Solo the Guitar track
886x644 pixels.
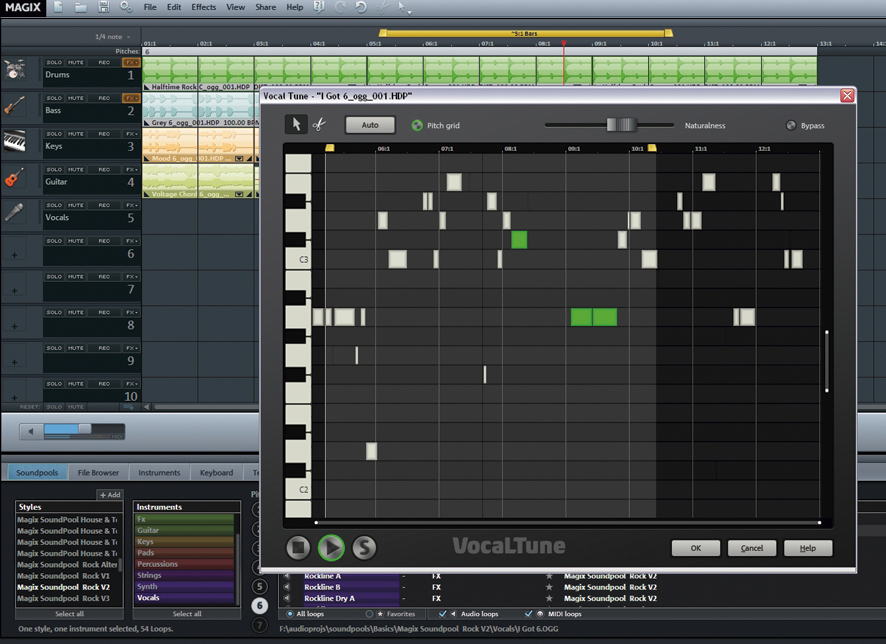[54, 169]
